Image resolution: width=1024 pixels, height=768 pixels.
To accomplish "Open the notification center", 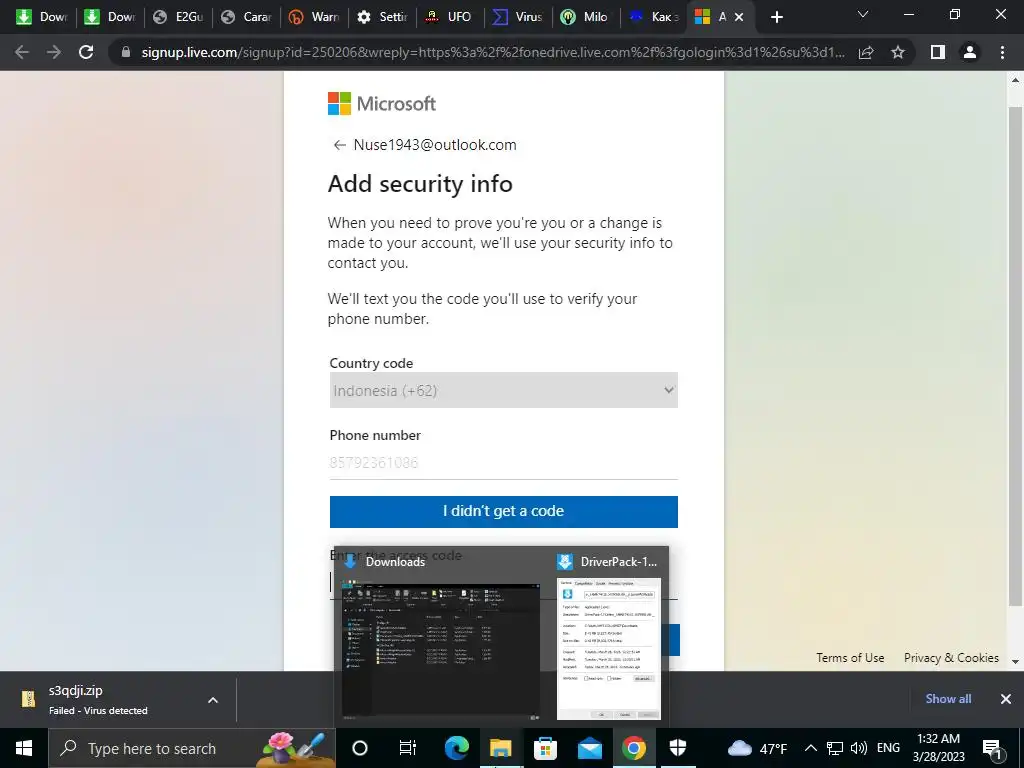I will 992,748.
